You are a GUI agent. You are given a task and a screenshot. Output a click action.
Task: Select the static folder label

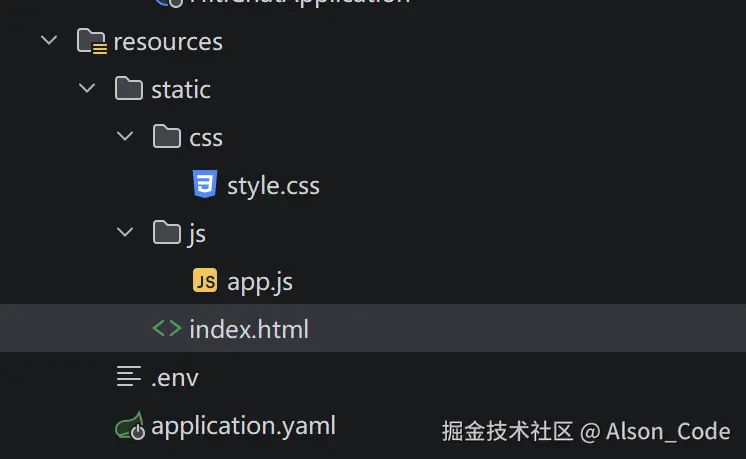click(x=181, y=89)
